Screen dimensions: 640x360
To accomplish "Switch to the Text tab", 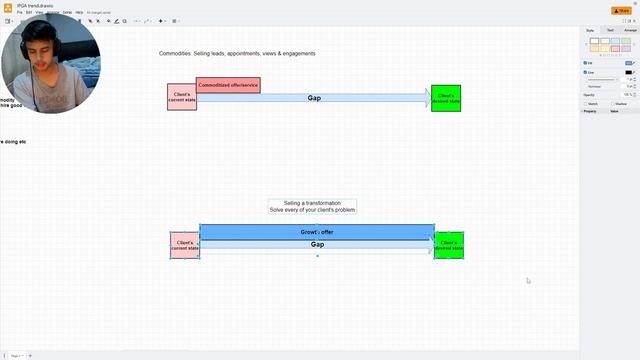I will coord(610,30).
